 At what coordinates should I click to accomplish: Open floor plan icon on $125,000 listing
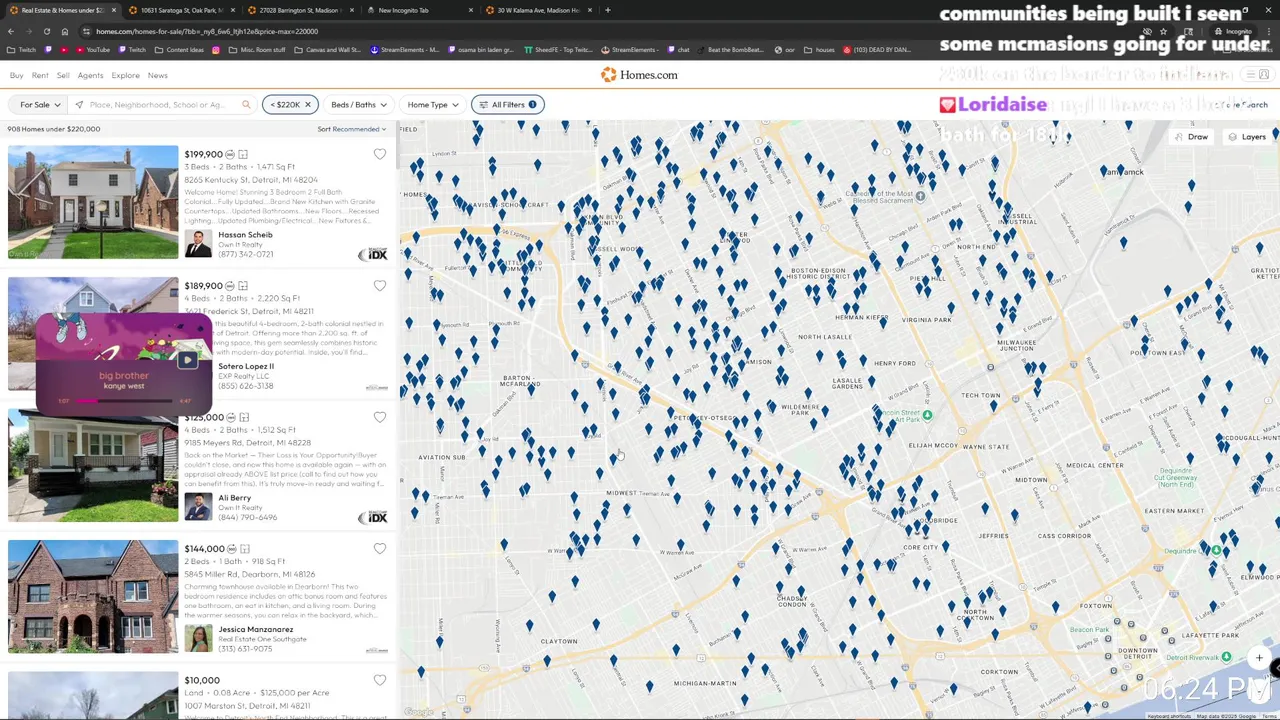[242, 417]
